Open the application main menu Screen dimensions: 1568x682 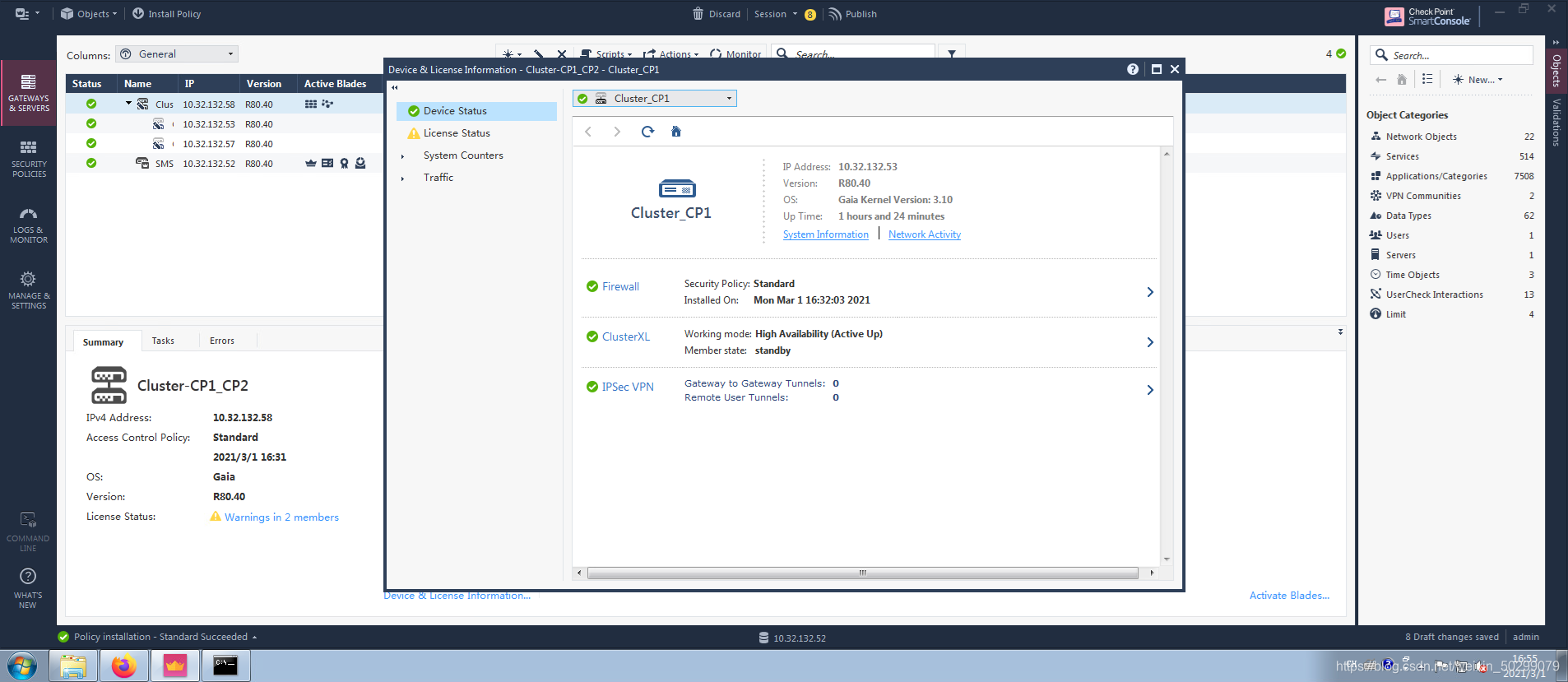click(x=26, y=14)
